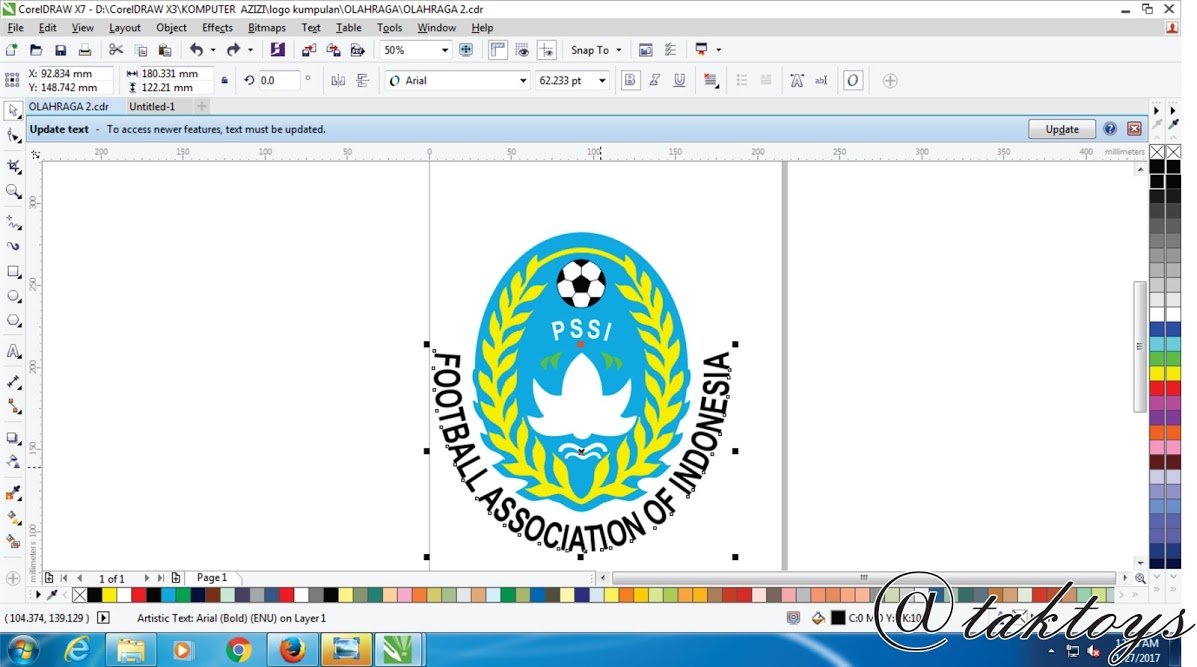Viewport: 1197px width, 667px height.
Task: Open the Arial font list dropdown
Action: [x=523, y=81]
